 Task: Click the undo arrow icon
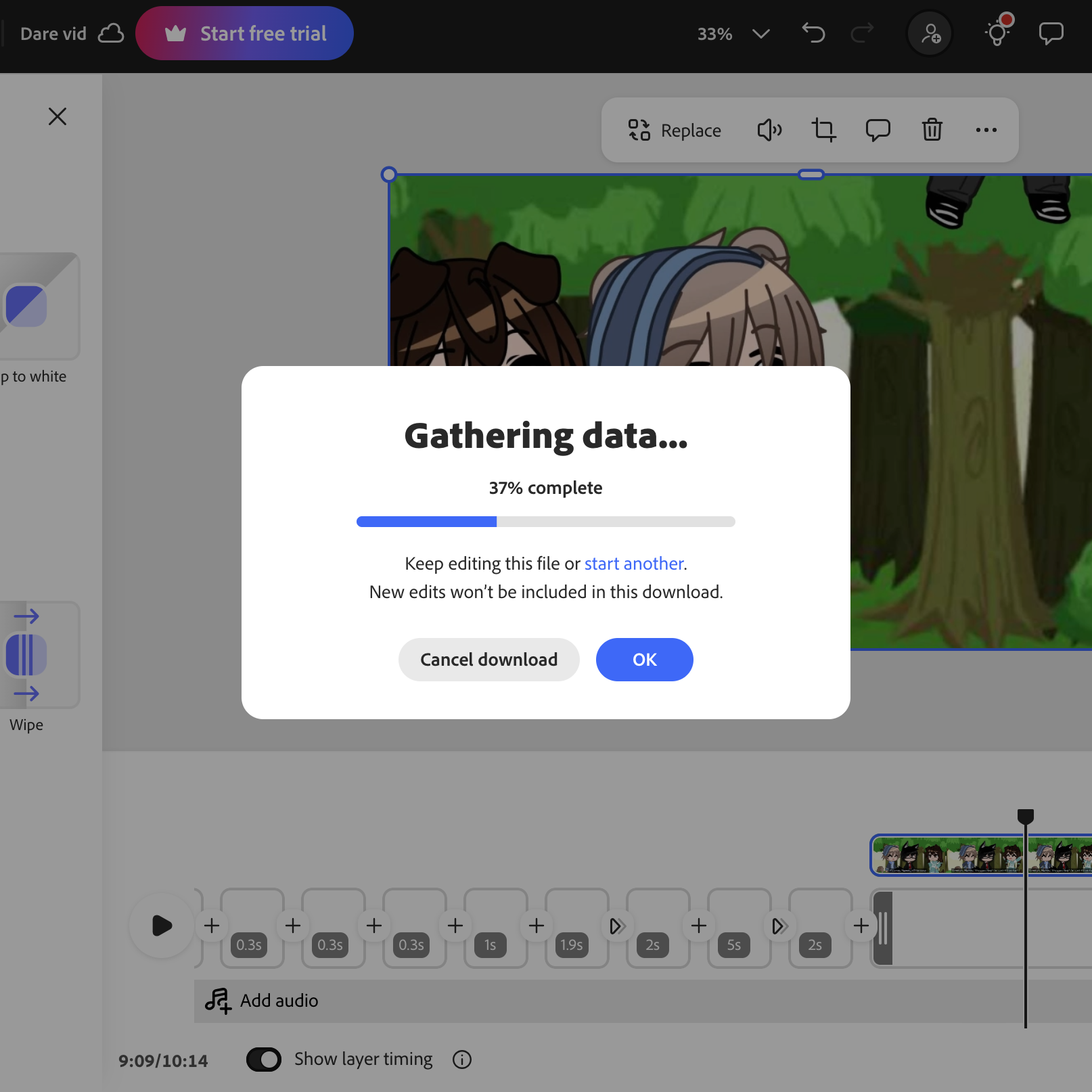813,33
